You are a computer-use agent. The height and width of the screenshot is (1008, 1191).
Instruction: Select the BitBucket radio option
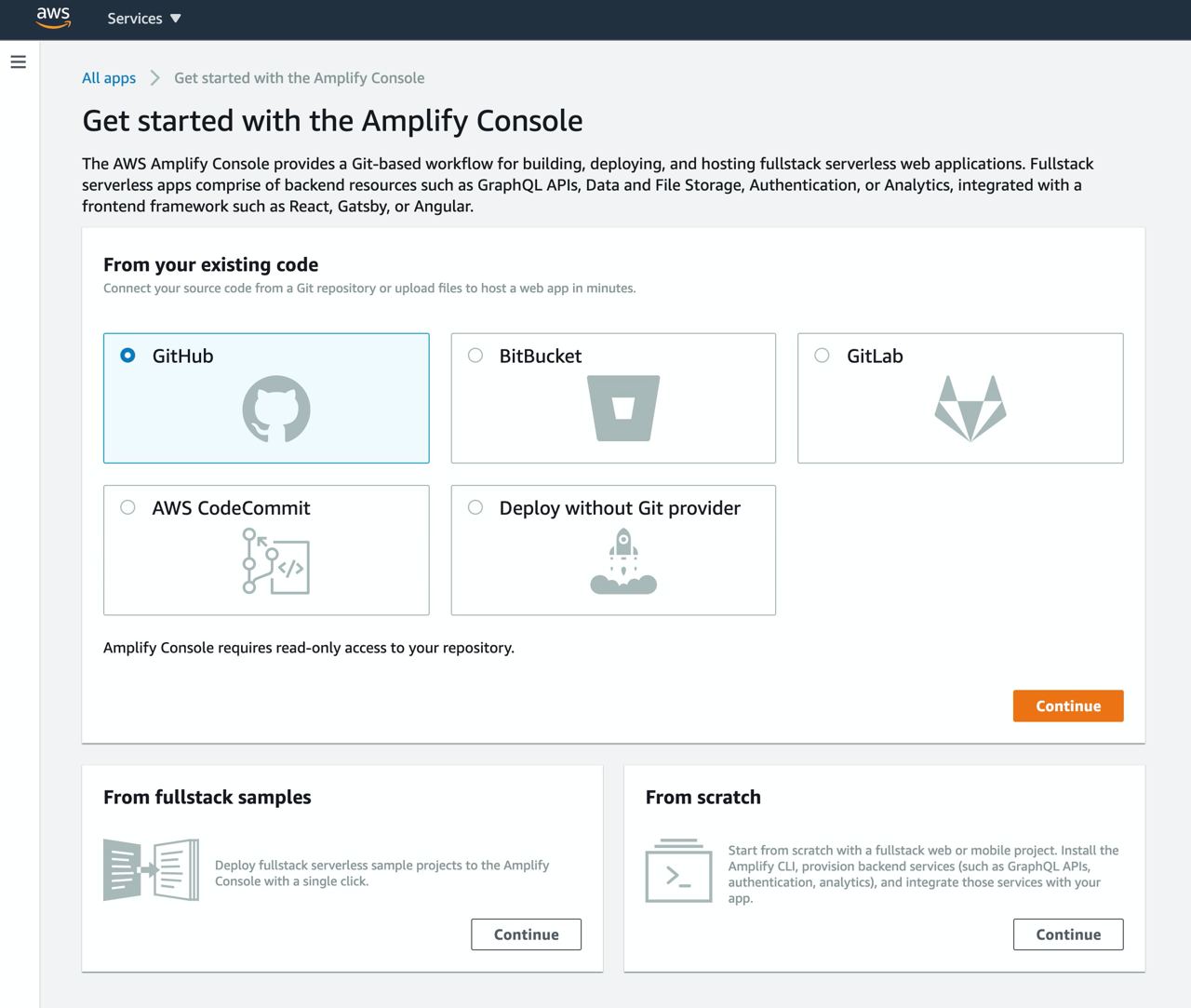(475, 356)
